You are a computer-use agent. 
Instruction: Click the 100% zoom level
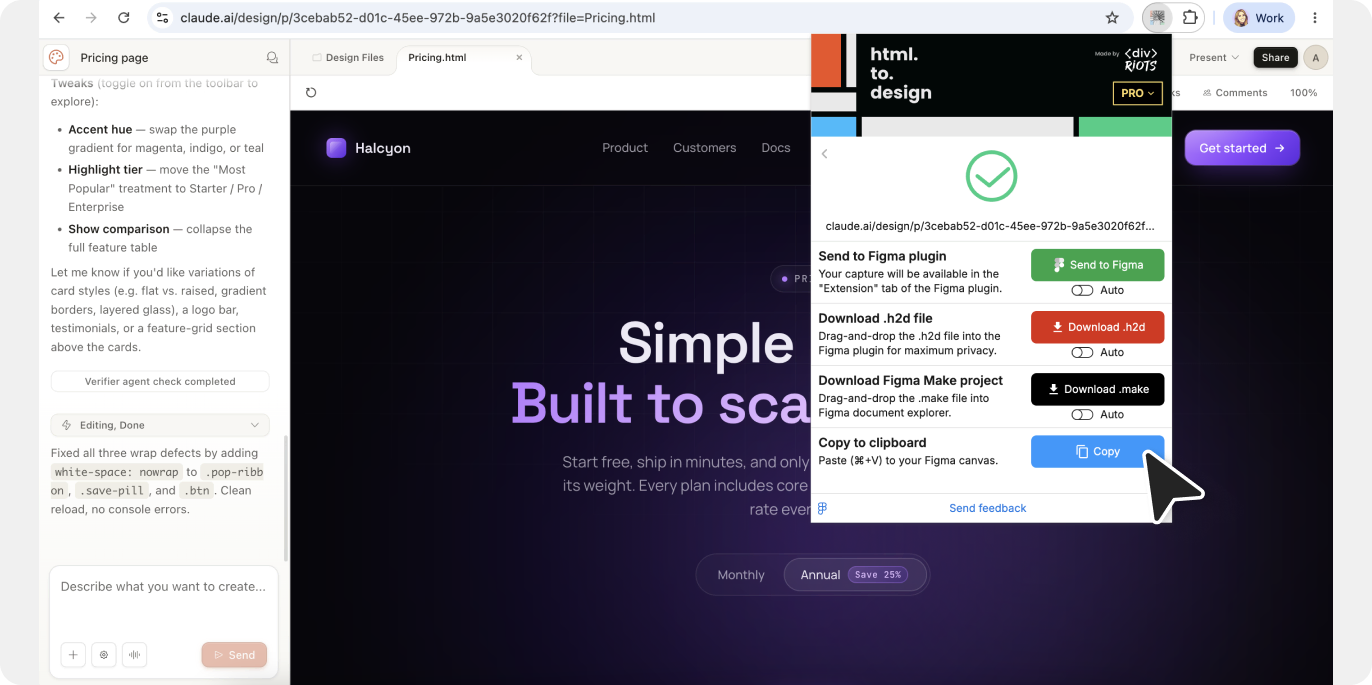pos(1304,93)
